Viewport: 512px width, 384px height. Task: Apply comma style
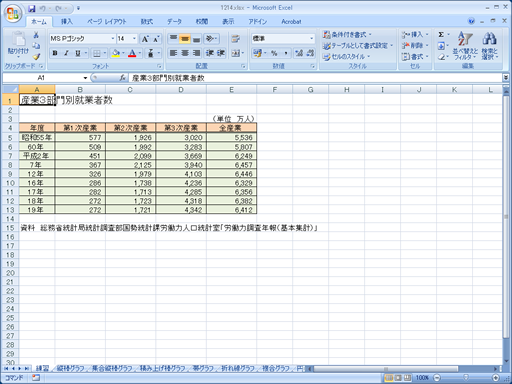coord(285,53)
